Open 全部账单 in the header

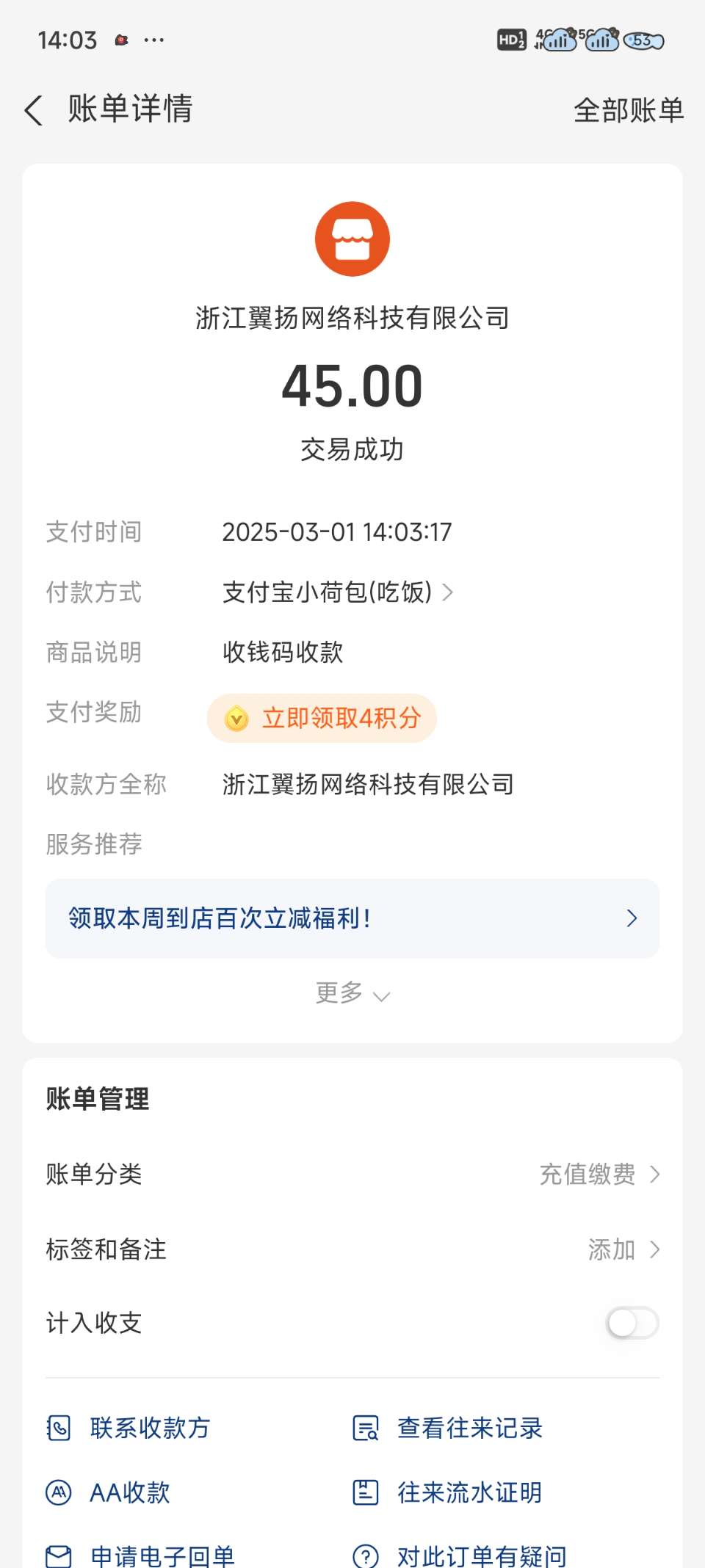[x=629, y=110]
